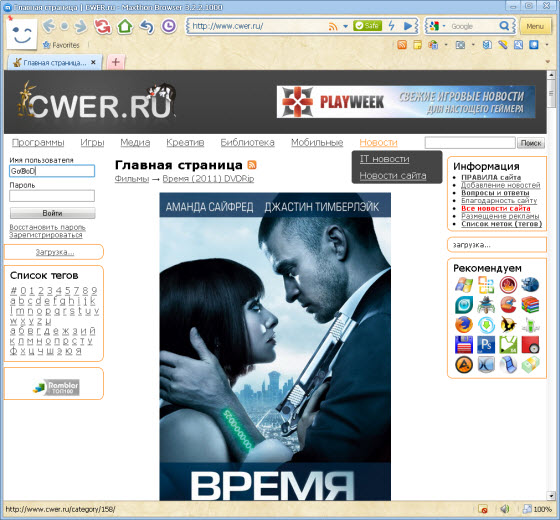Click the speaker mute icon in status bar
Viewport: 560px width, 520px height.
click(x=504, y=509)
